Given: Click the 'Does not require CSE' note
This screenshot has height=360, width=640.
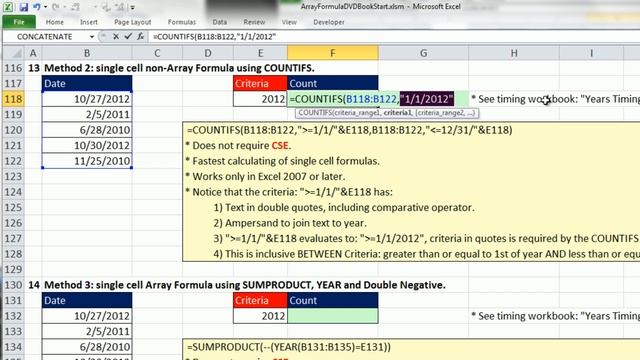Looking at the screenshot, I should click(238, 145).
